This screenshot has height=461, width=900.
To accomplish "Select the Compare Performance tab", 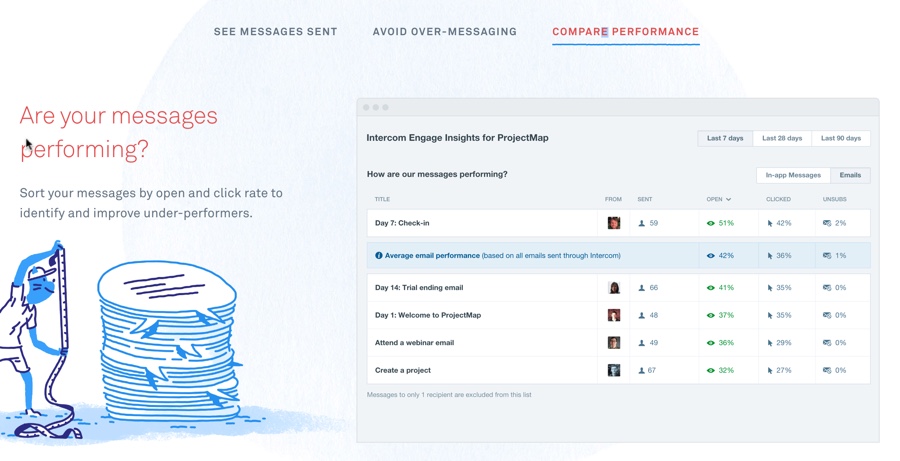I will 626,32.
